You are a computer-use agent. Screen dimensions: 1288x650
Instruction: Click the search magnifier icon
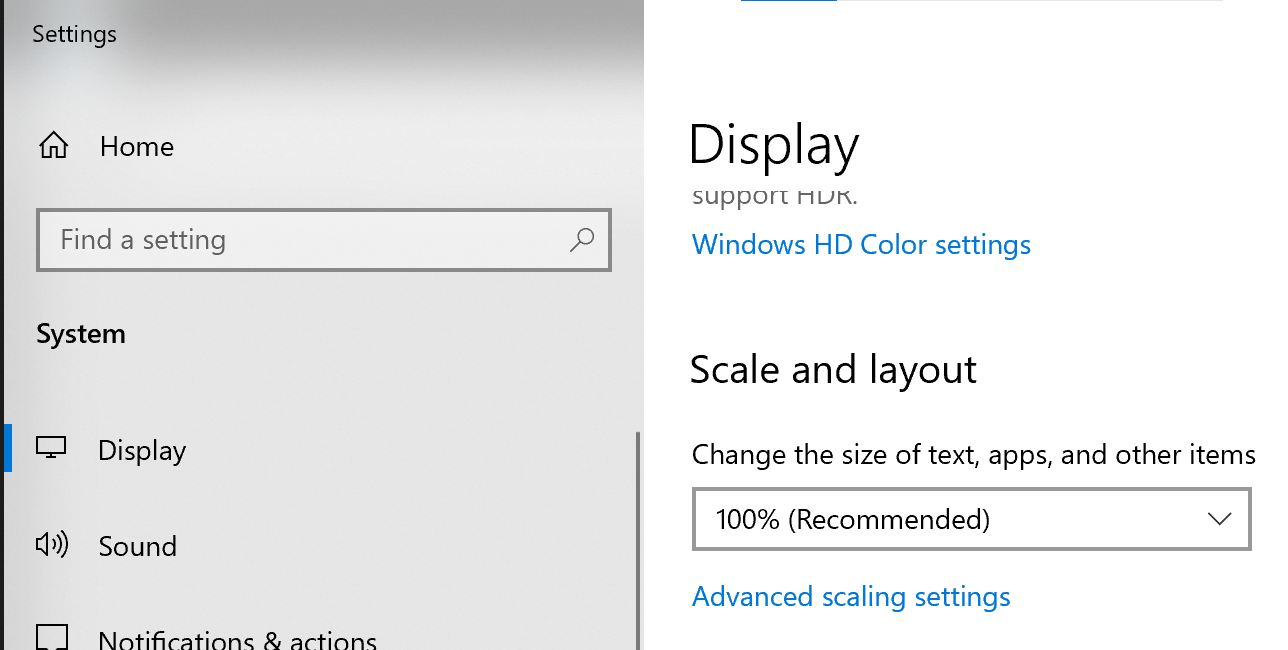point(582,240)
